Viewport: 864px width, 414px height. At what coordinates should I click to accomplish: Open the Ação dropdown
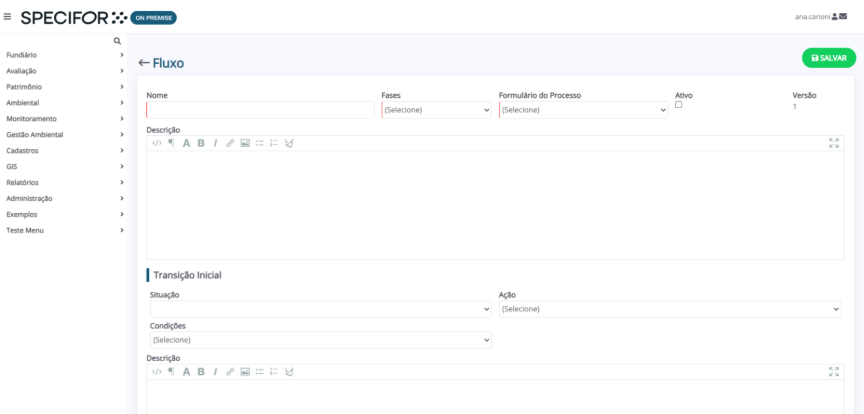(x=670, y=309)
